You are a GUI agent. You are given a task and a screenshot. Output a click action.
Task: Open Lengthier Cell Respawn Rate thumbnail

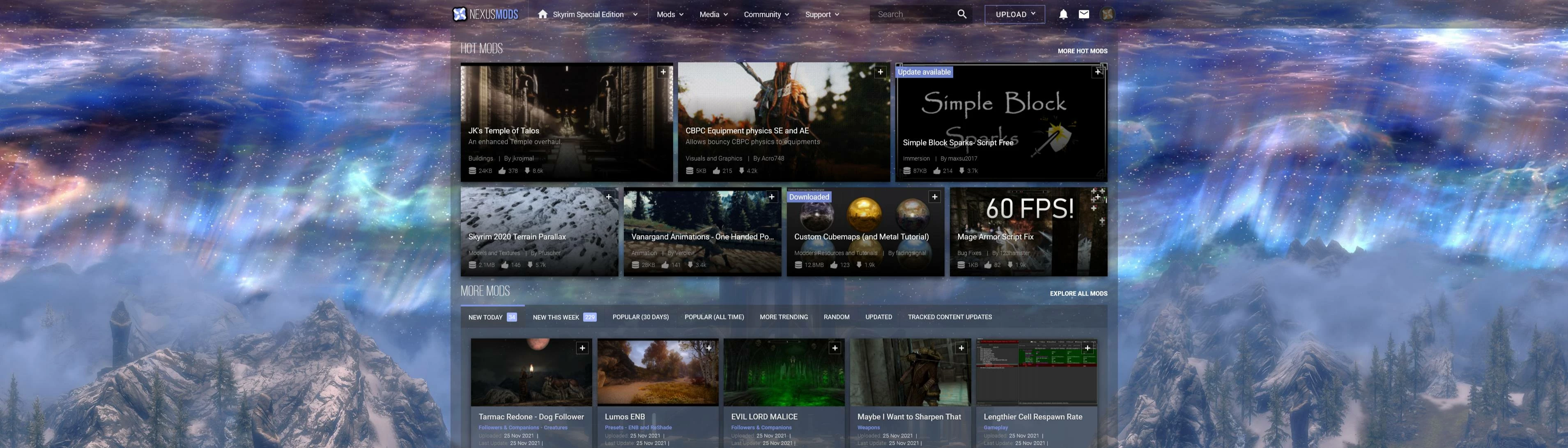click(x=1036, y=372)
